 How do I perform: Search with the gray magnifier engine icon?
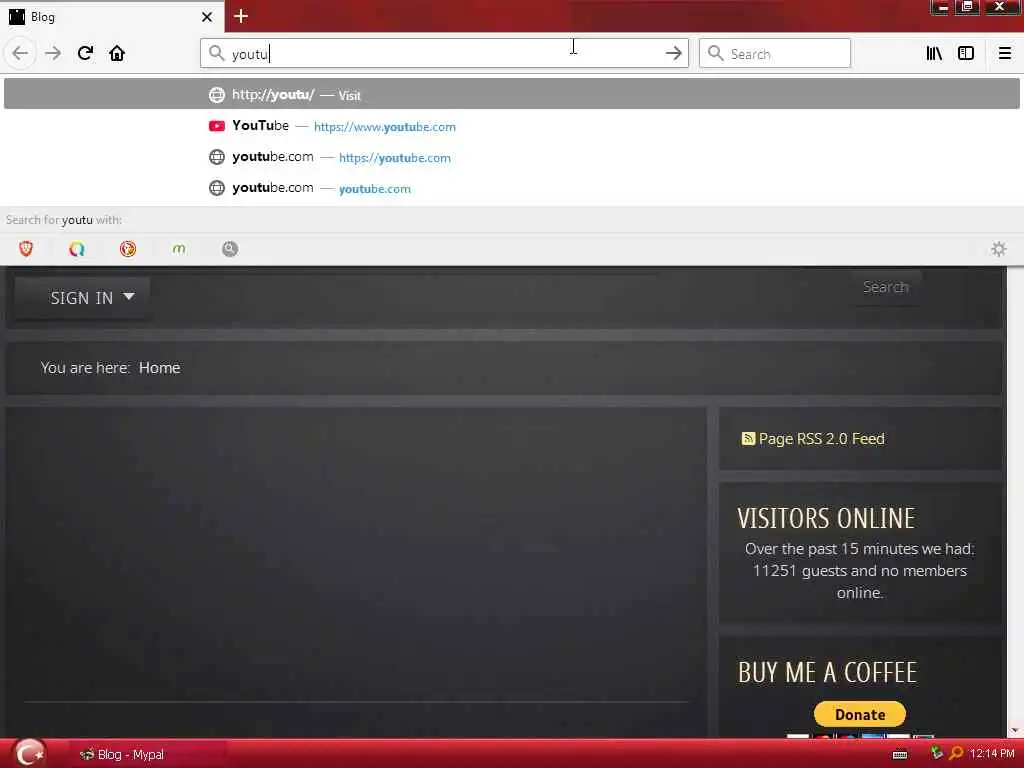(230, 249)
